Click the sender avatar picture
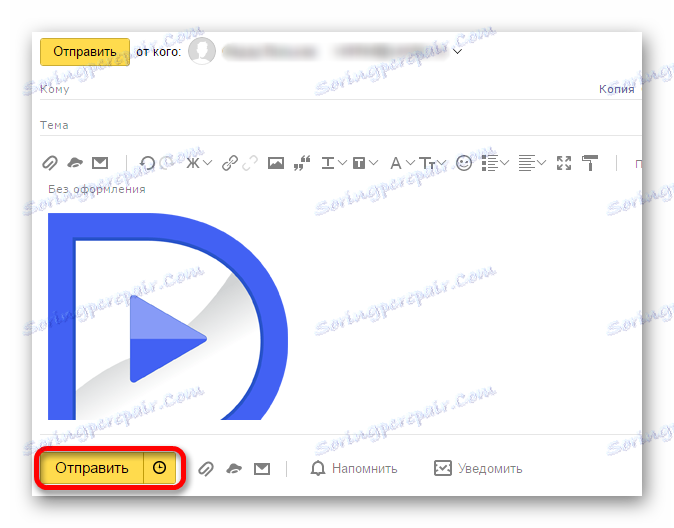674x528 pixels. click(x=202, y=51)
